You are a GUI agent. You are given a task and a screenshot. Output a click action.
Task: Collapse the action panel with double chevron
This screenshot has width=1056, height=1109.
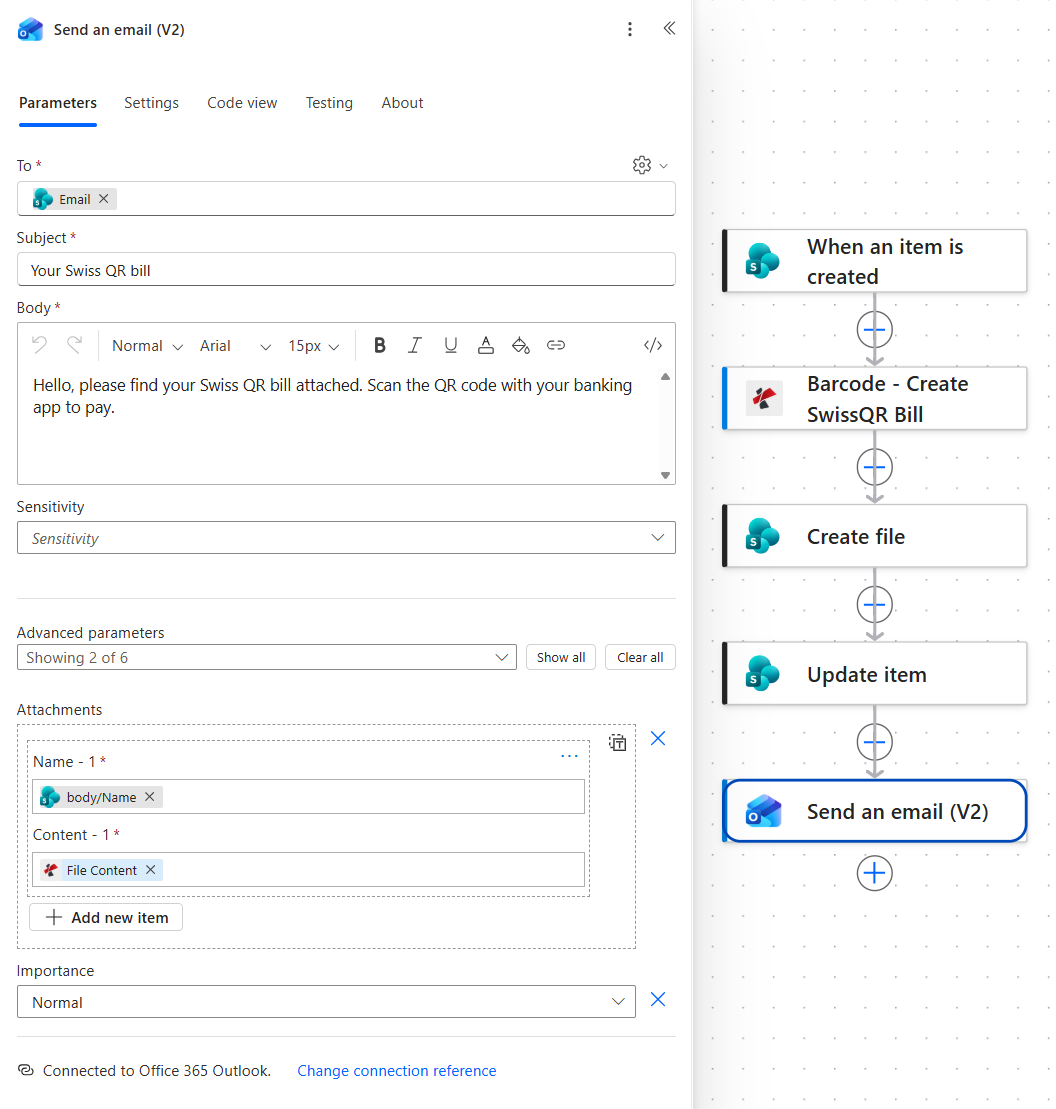coord(669,28)
